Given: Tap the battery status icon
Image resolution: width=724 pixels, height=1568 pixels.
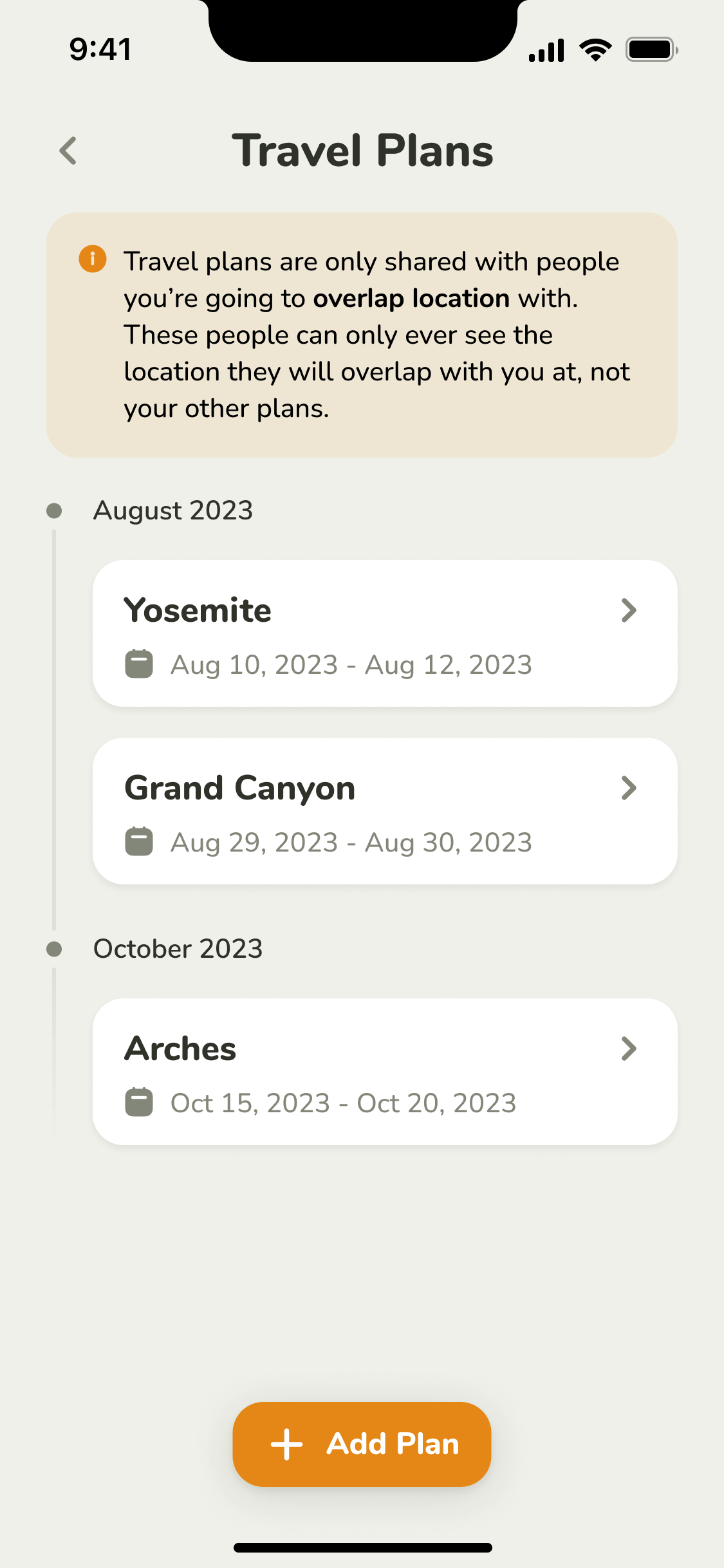Looking at the screenshot, I should tap(651, 50).
